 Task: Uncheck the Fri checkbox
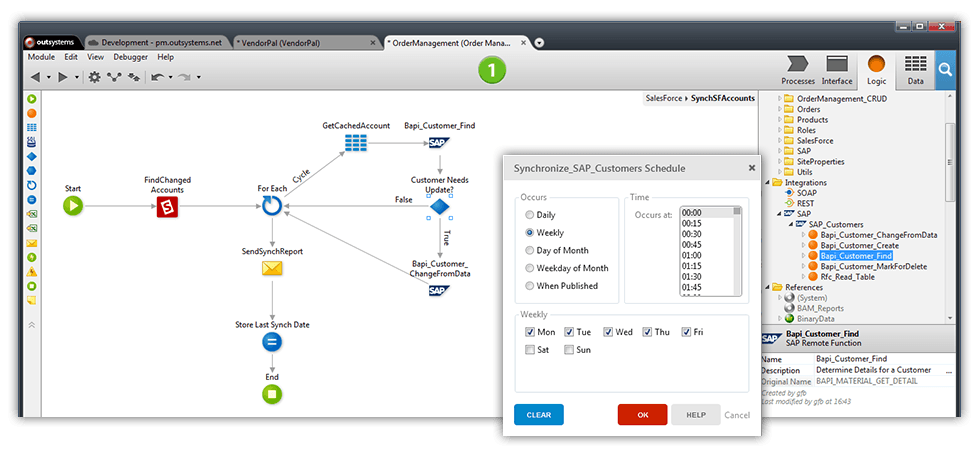coord(686,332)
